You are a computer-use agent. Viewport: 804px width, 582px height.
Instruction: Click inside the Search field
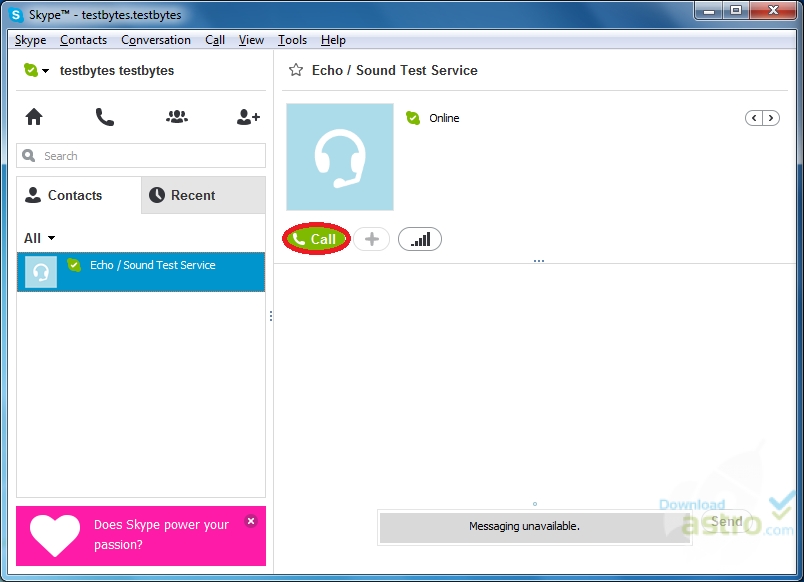[x=141, y=156]
